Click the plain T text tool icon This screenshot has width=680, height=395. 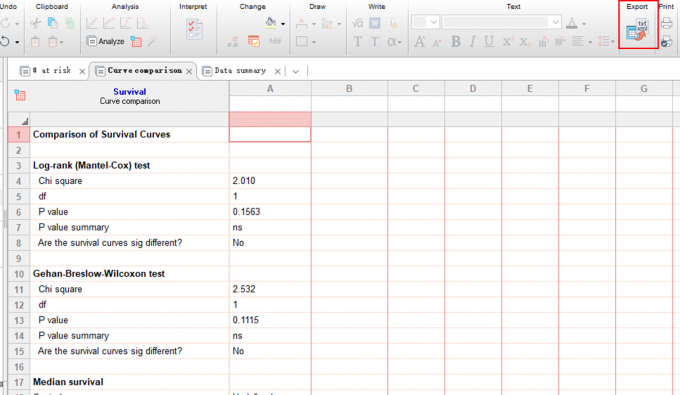pos(358,42)
